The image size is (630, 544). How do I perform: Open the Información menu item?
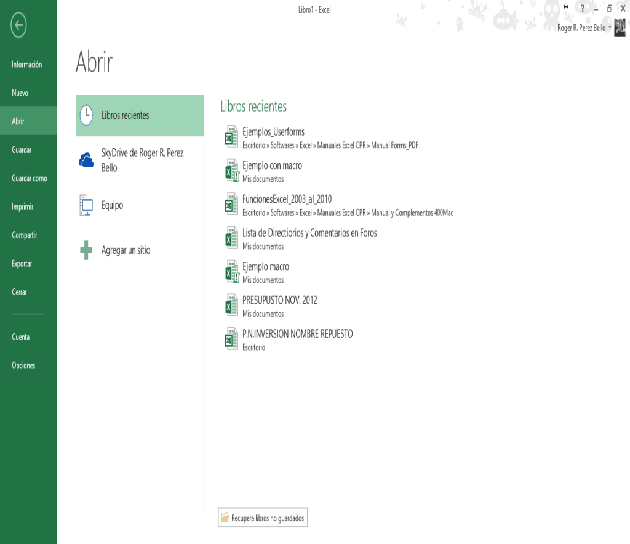click(26, 64)
